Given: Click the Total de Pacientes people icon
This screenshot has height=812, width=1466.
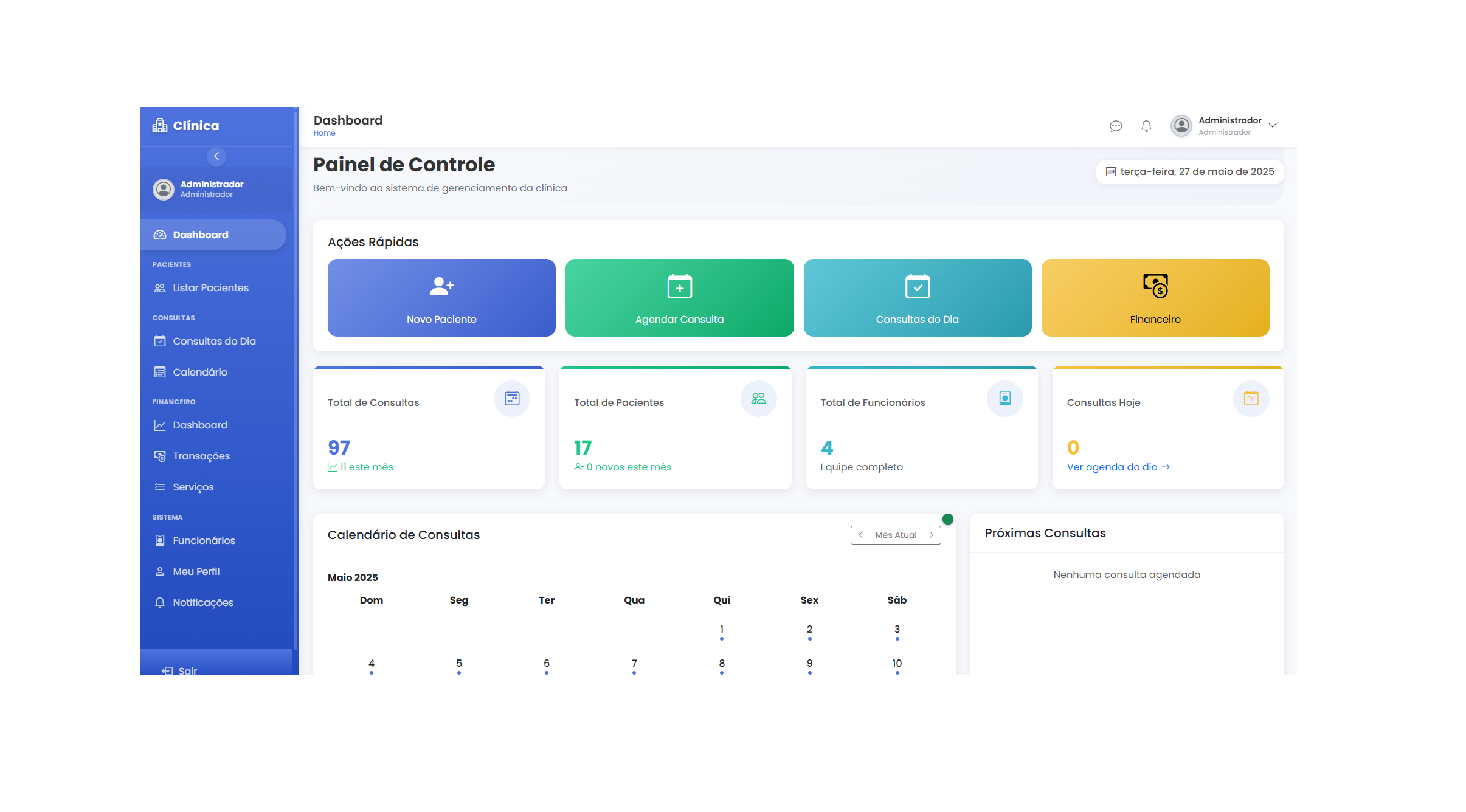Looking at the screenshot, I should pyautogui.click(x=758, y=399).
